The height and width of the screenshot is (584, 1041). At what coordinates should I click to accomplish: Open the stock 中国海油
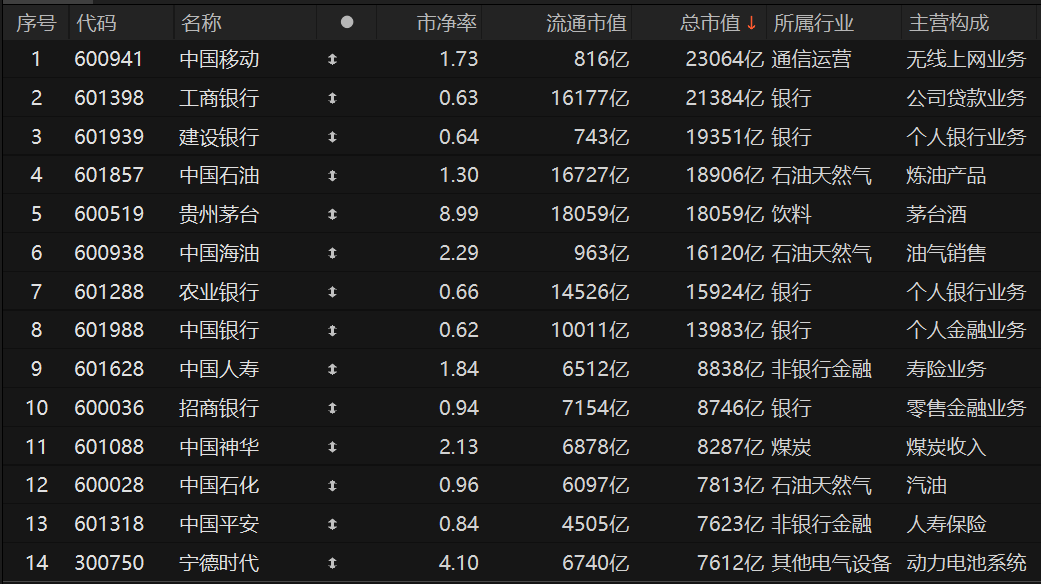pos(217,253)
